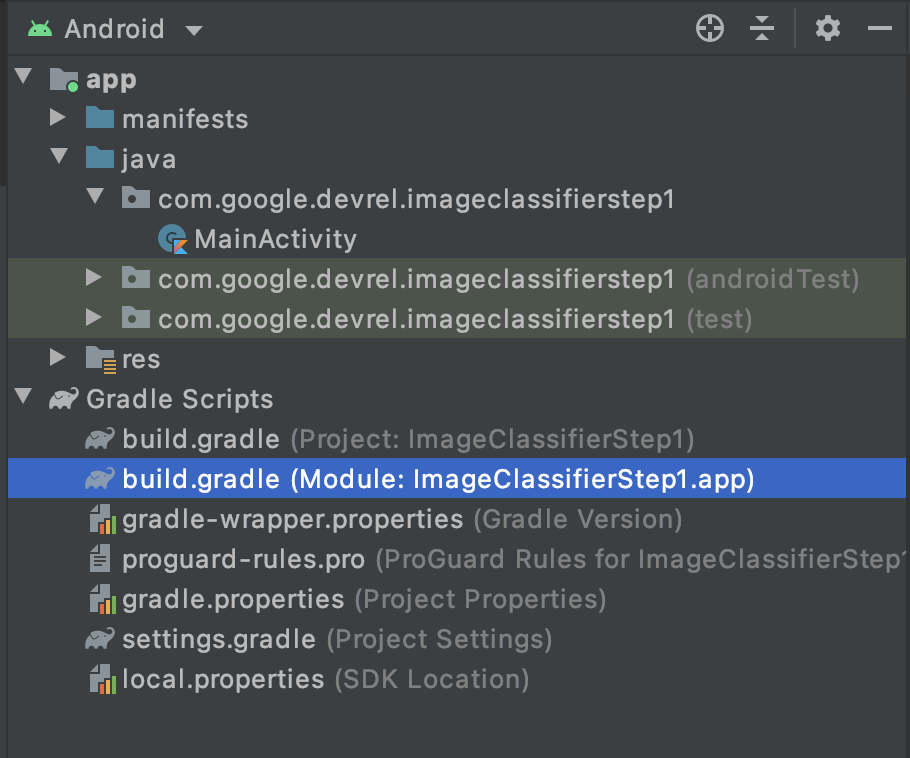Click the Gradle elephant icon beside settings.gradle

point(99,639)
